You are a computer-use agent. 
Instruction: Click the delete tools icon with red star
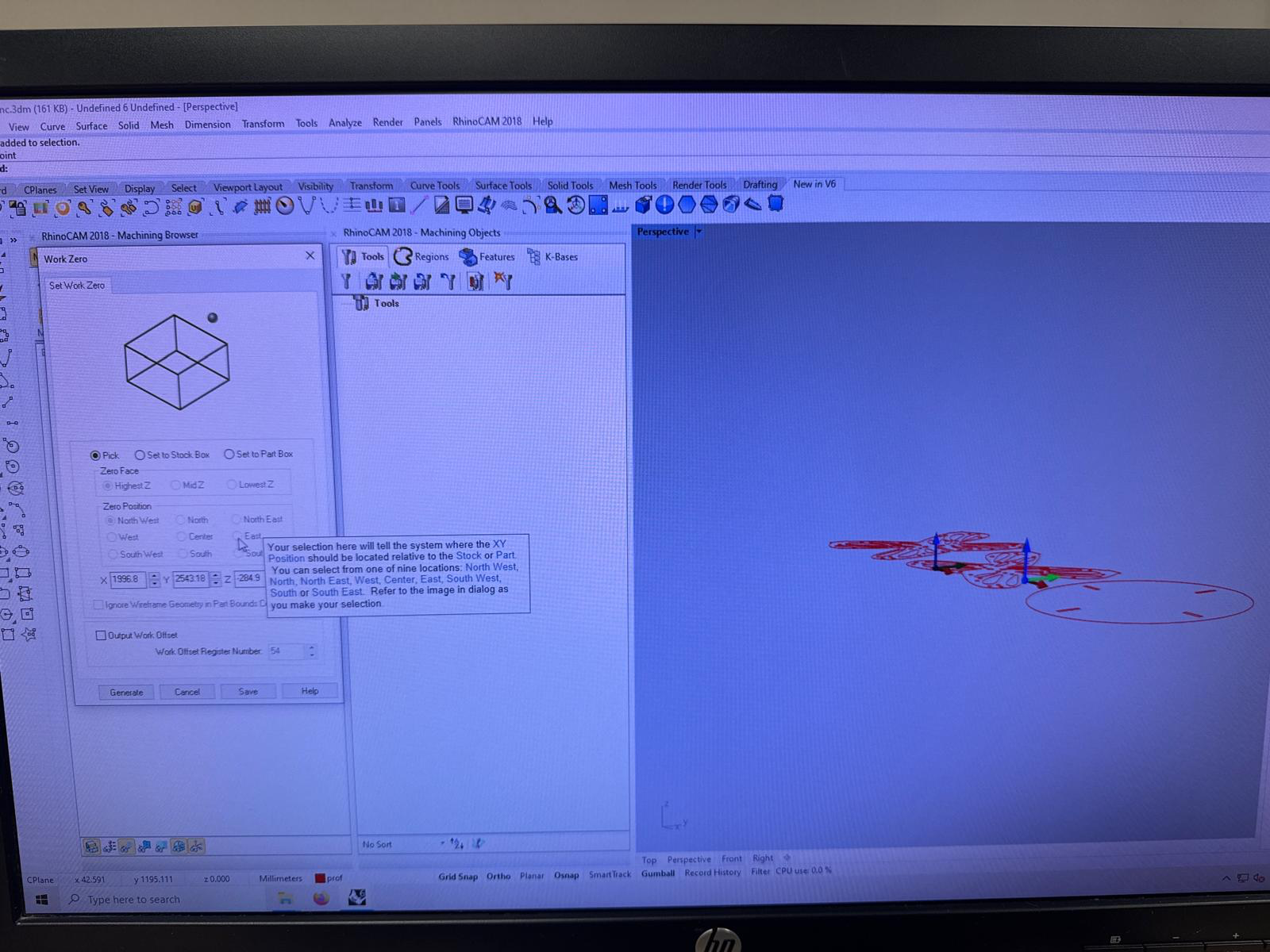[x=503, y=281]
